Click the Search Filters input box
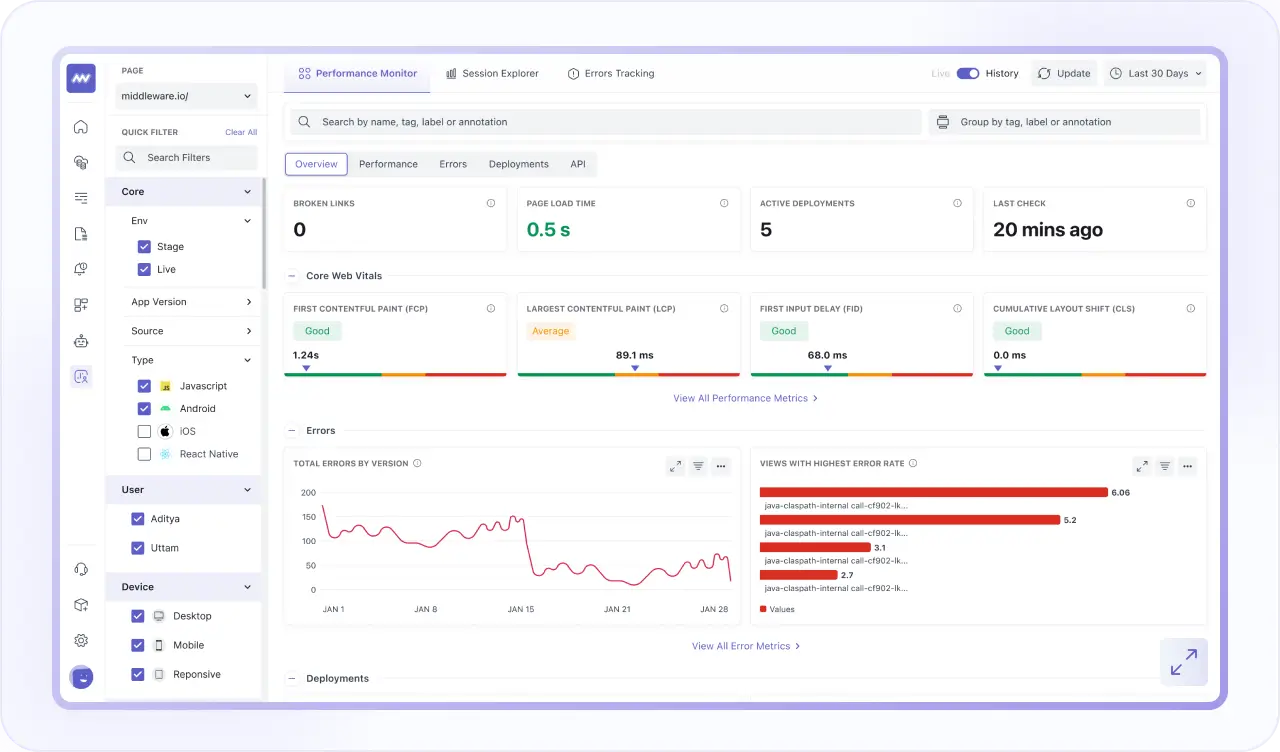 (186, 157)
